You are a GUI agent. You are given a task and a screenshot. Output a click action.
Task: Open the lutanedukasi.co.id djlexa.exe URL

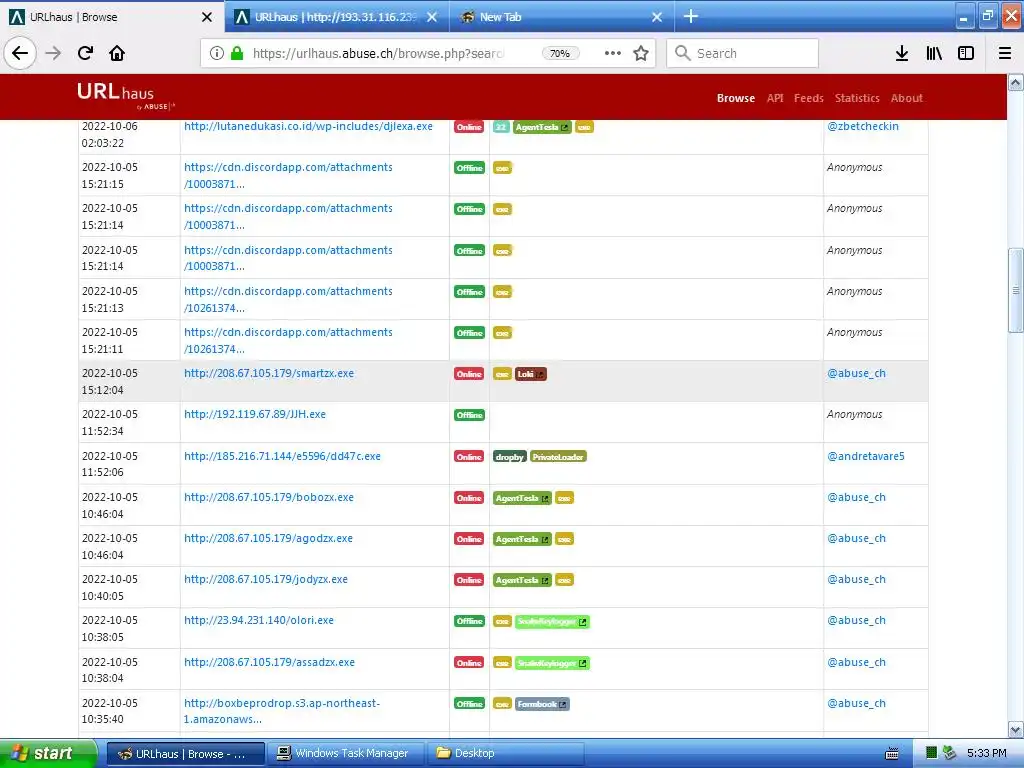[x=308, y=126]
